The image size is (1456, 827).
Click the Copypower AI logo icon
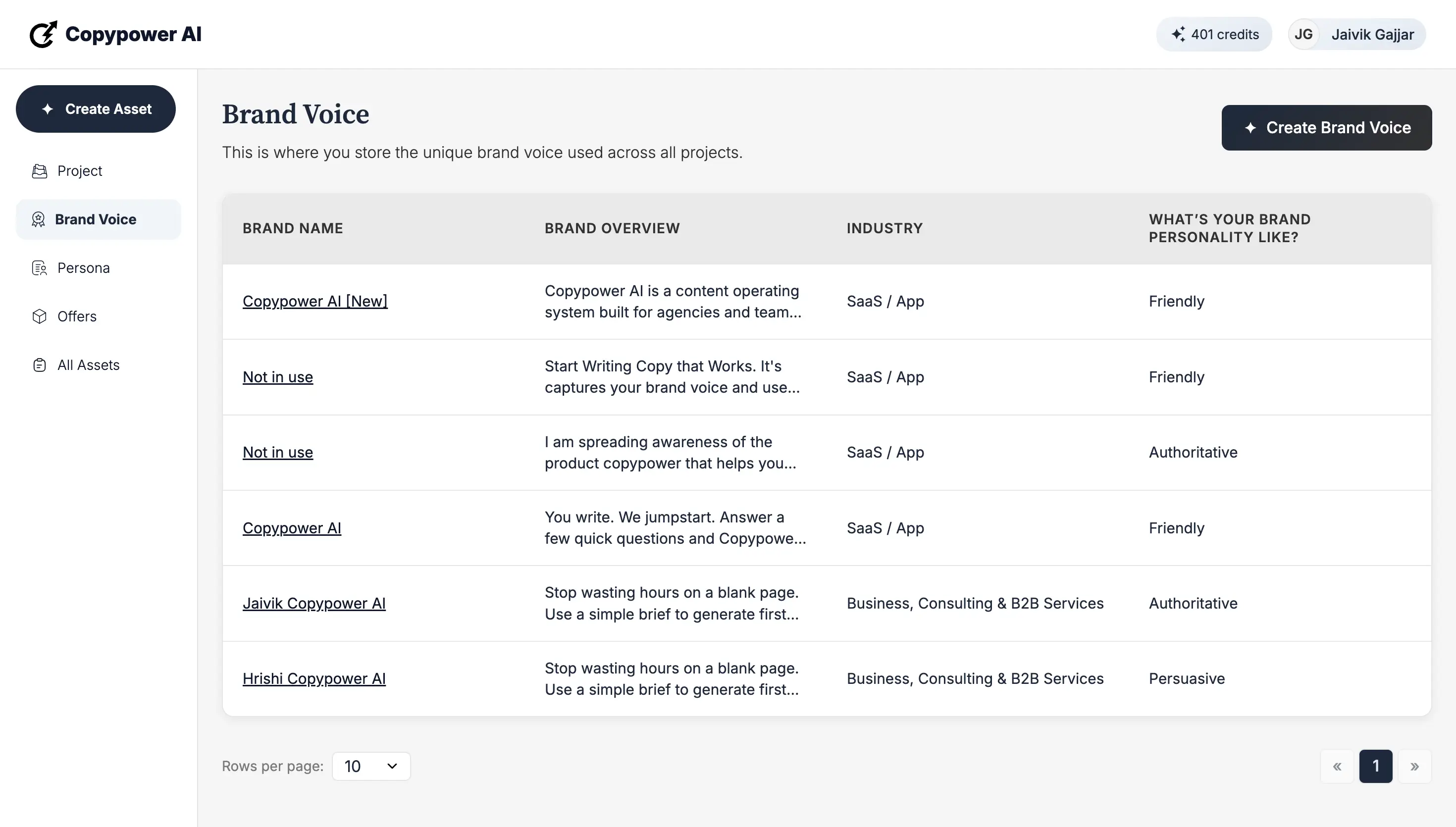(x=43, y=34)
